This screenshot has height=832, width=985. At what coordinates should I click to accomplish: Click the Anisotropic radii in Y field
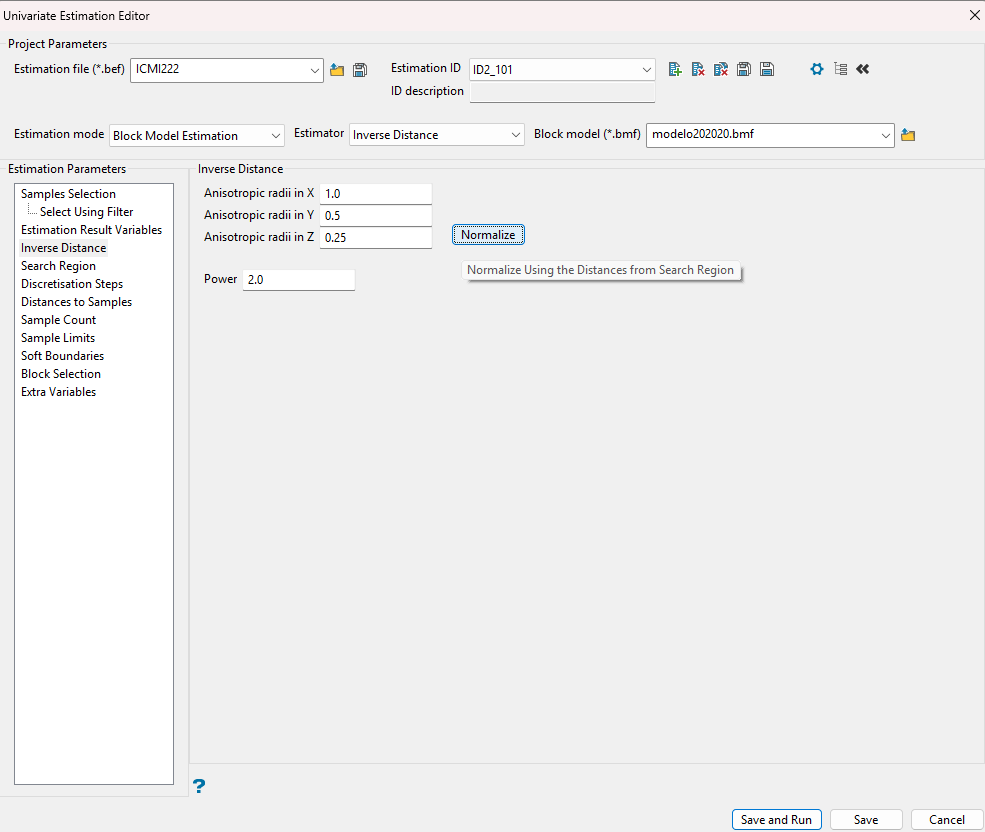point(376,216)
